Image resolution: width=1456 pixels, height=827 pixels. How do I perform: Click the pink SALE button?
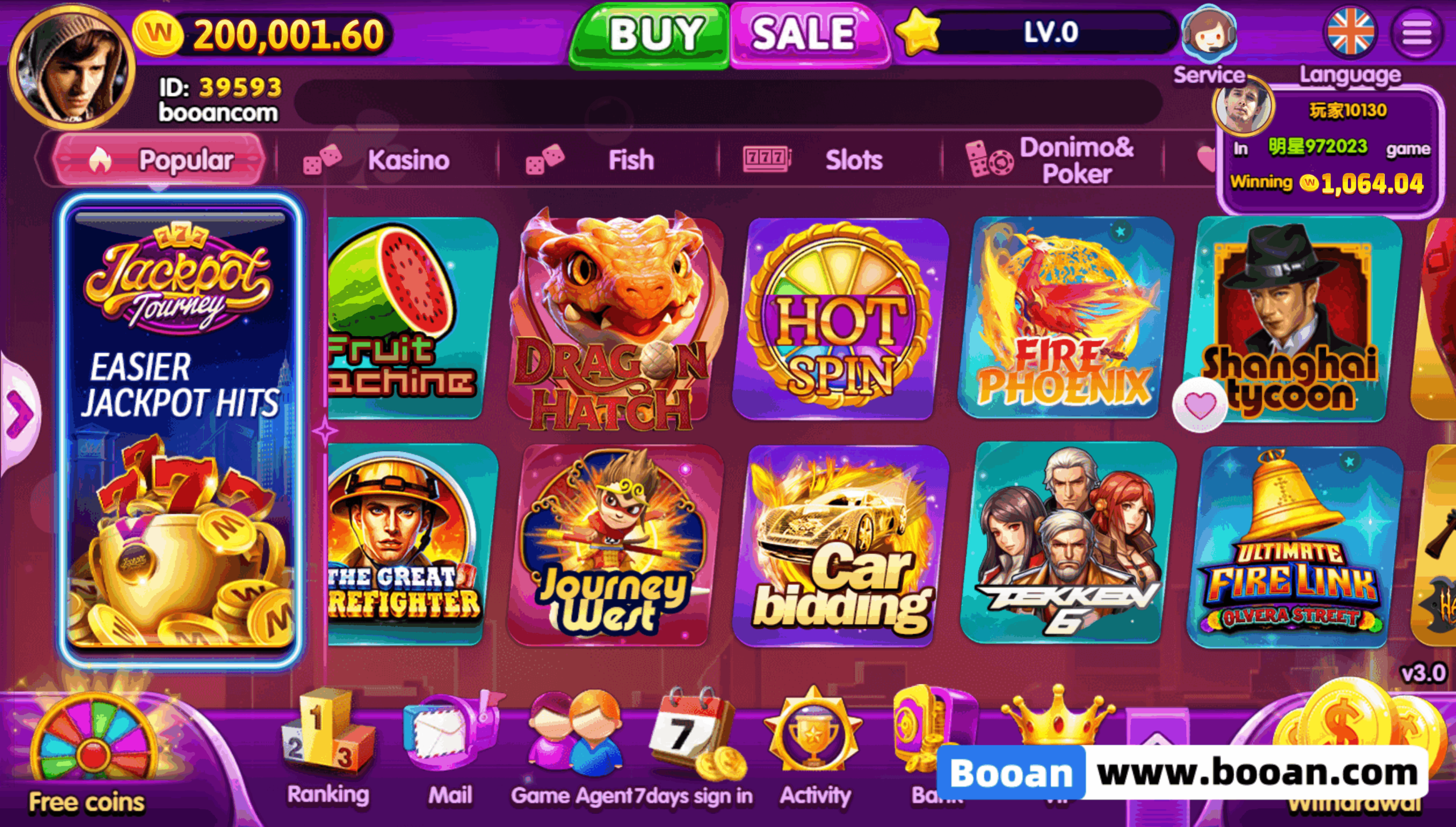coord(808,35)
